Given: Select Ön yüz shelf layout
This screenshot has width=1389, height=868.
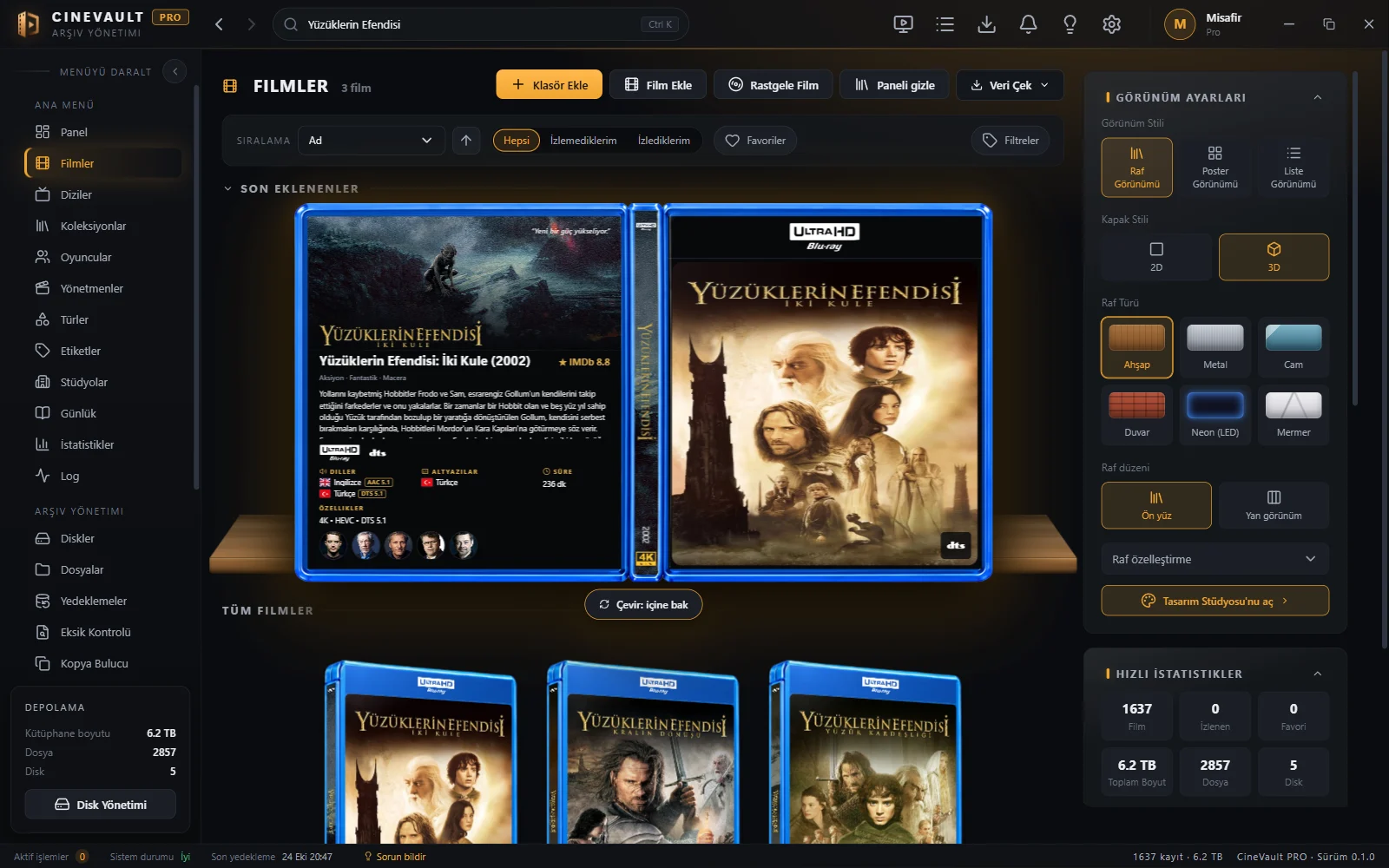Looking at the screenshot, I should point(1156,505).
